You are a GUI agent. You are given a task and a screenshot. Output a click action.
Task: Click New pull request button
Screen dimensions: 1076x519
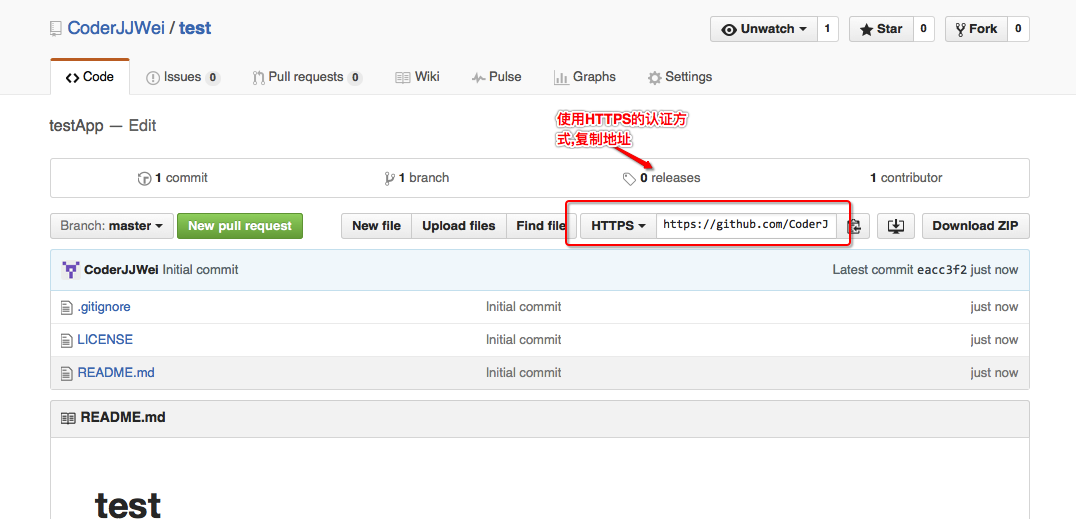click(x=240, y=226)
